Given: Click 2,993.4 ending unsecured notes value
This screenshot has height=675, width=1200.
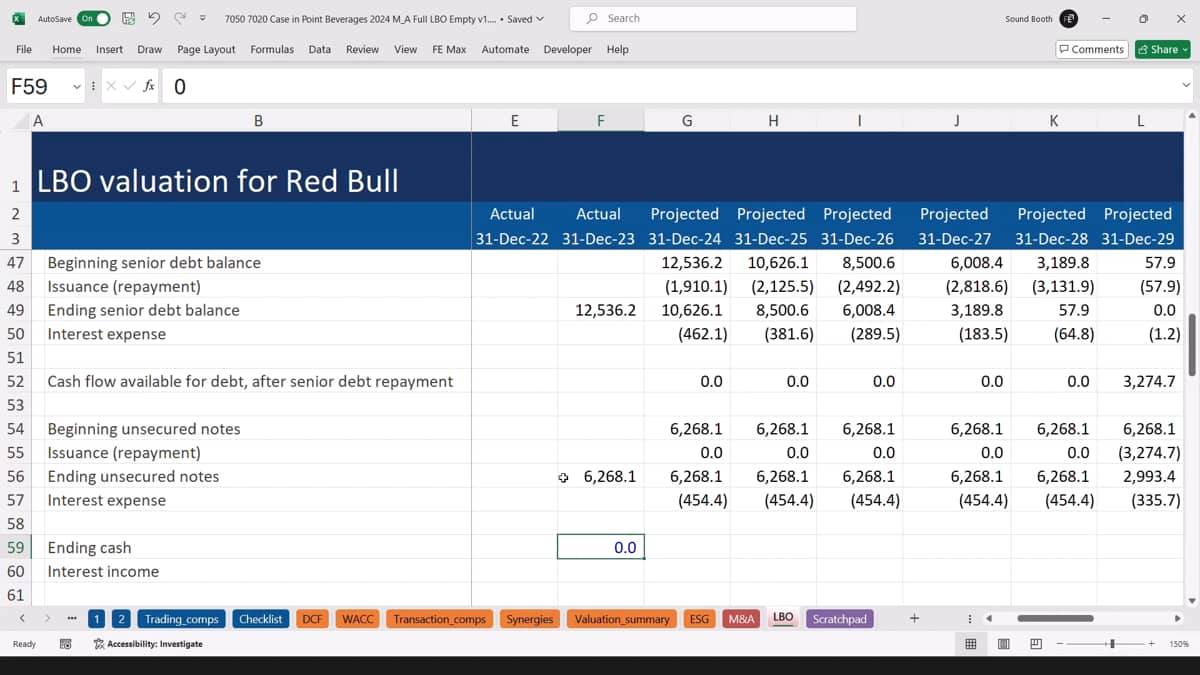Looking at the screenshot, I should 1139,476.
